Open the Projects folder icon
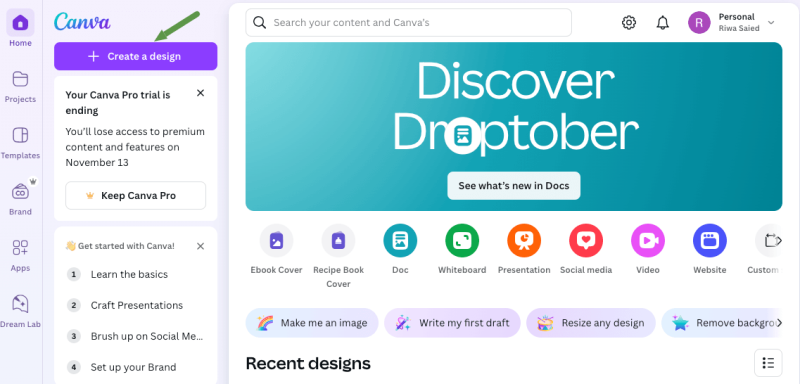800x384 pixels. pyautogui.click(x=20, y=80)
